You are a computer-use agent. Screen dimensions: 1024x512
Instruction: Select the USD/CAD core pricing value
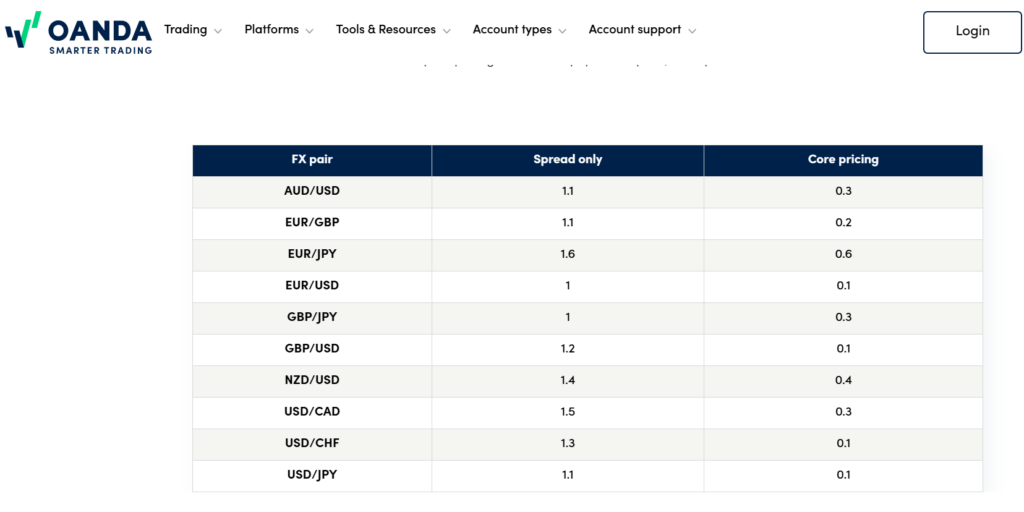pos(843,413)
